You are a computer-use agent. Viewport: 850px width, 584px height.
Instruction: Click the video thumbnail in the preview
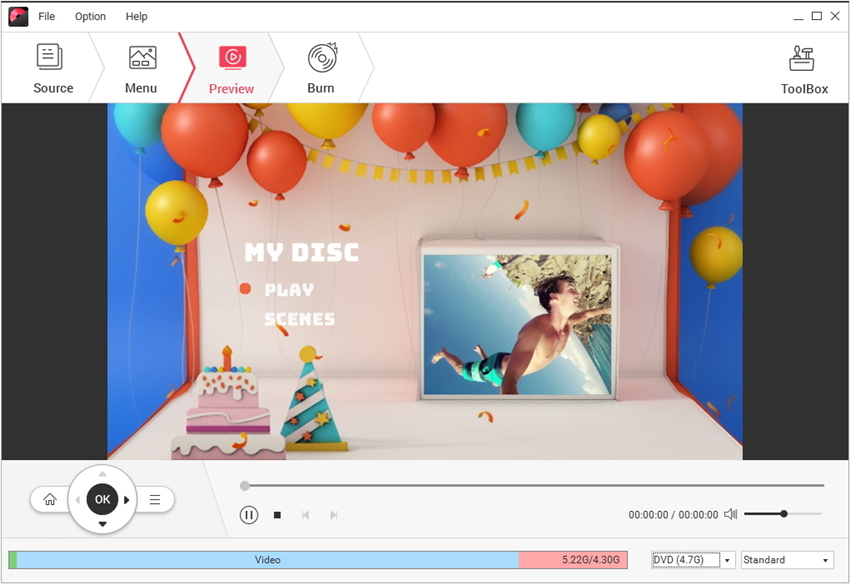pyautogui.click(x=517, y=322)
